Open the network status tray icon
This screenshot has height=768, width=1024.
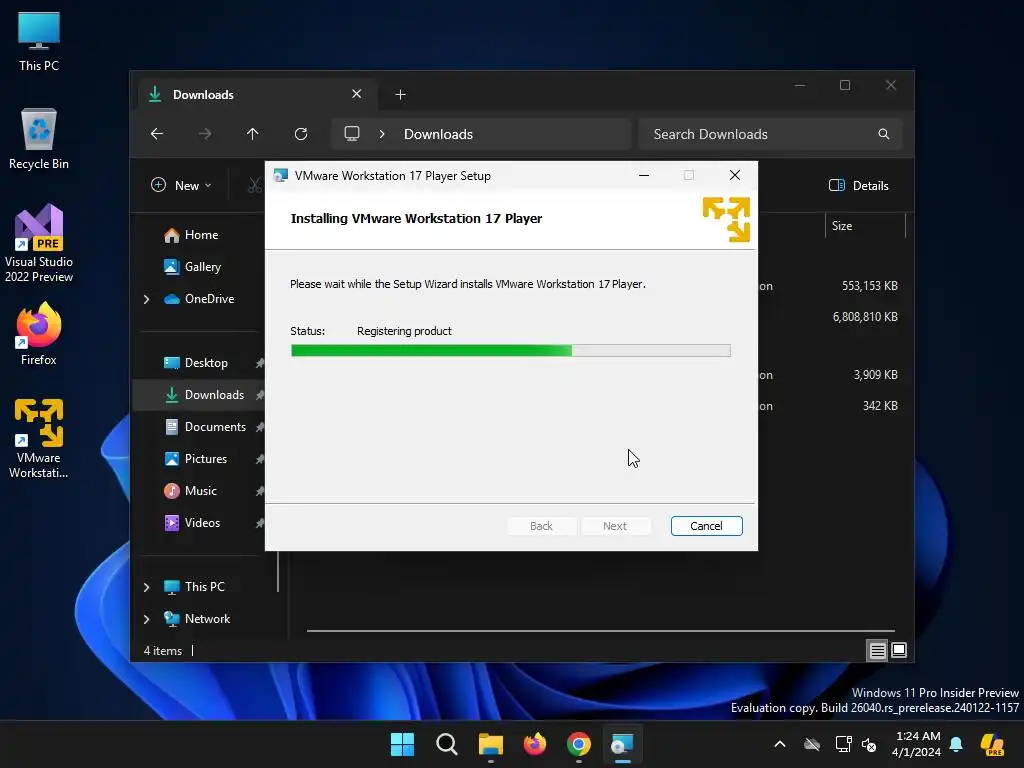tap(843, 744)
